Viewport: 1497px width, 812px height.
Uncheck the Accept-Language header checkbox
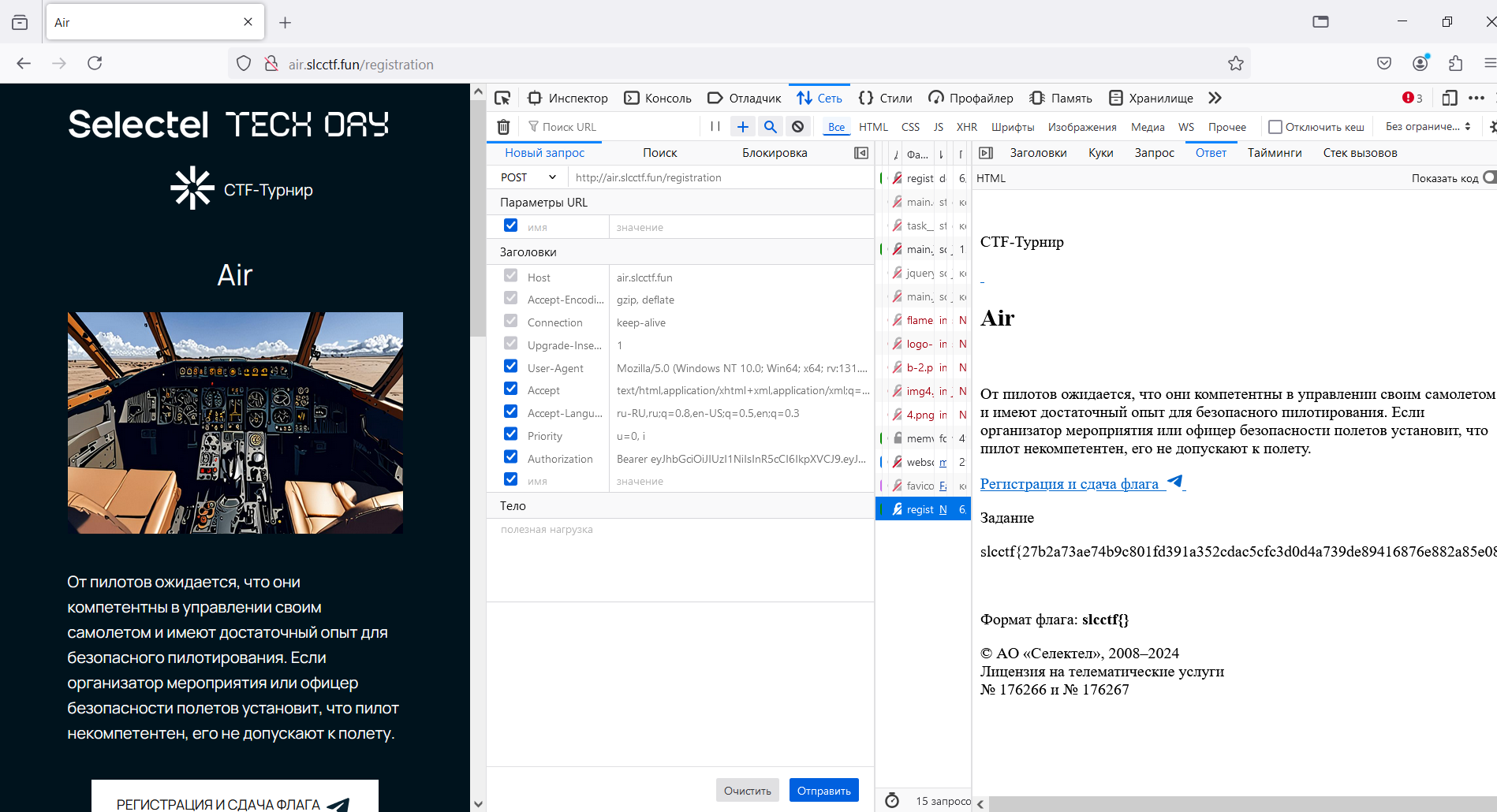click(511, 412)
